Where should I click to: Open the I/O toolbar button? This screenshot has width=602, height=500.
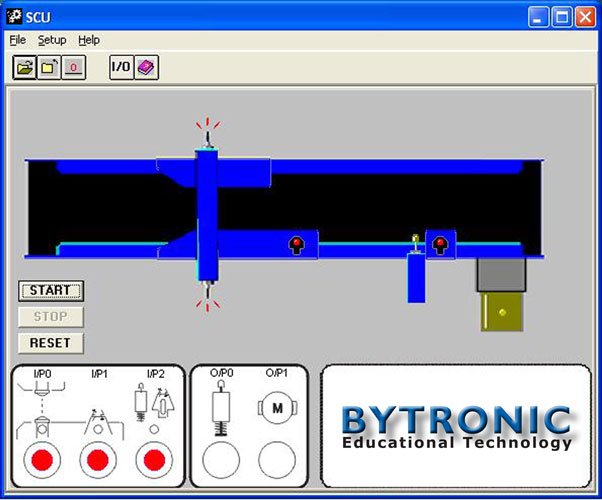(x=121, y=67)
